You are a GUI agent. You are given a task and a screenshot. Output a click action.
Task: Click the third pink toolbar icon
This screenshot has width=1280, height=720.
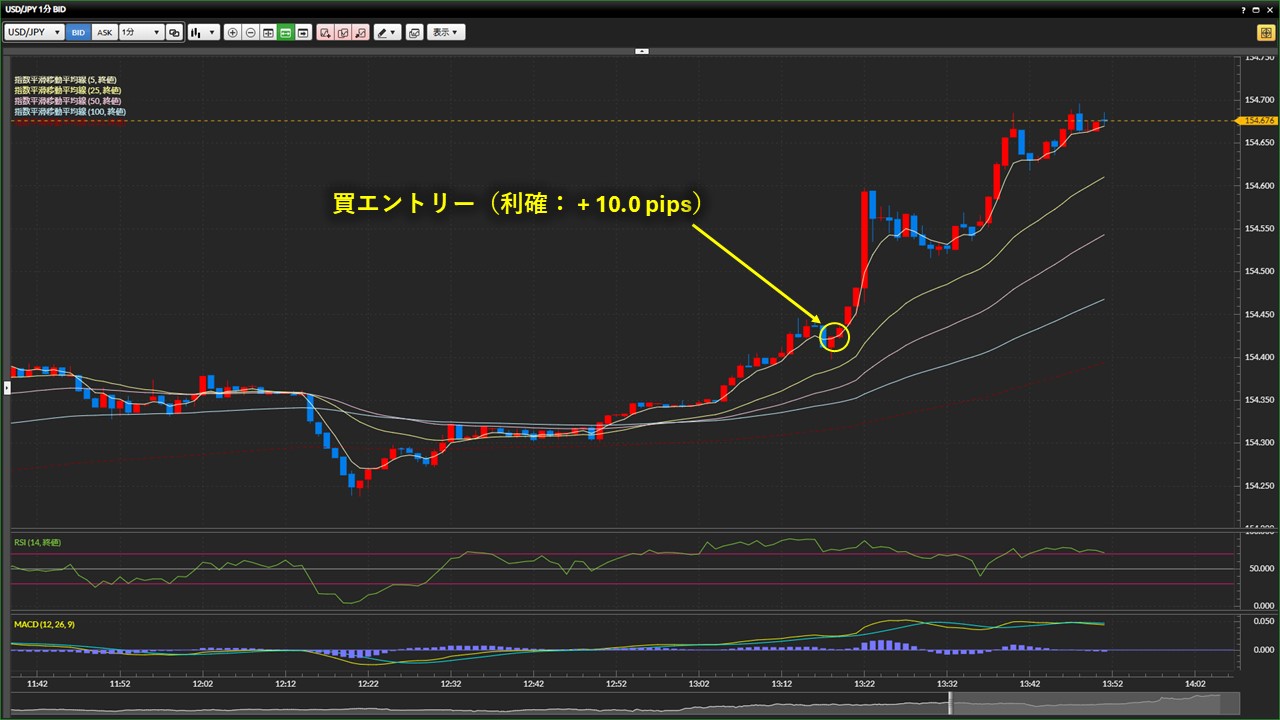(360, 32)
